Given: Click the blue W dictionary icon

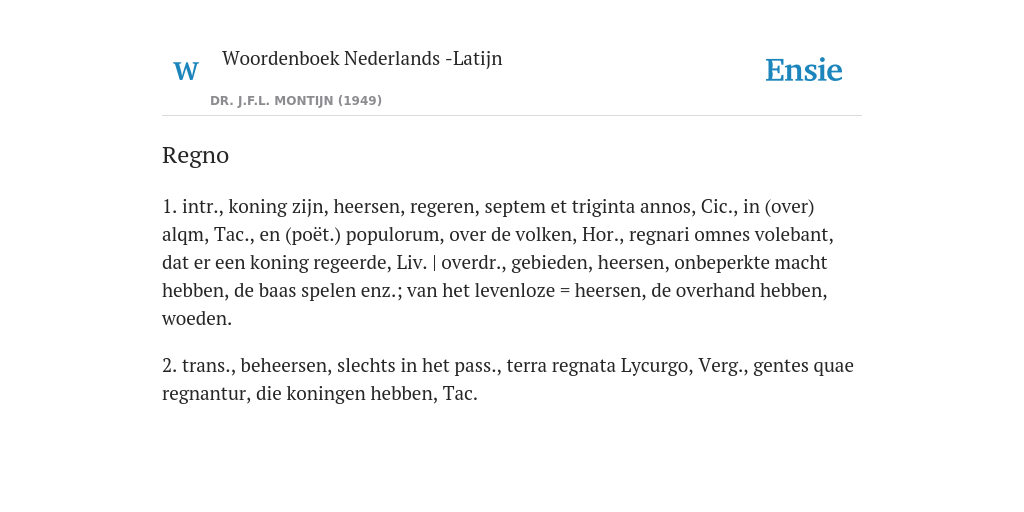Looking at the screenshot, I should click(x=186, y=71).
